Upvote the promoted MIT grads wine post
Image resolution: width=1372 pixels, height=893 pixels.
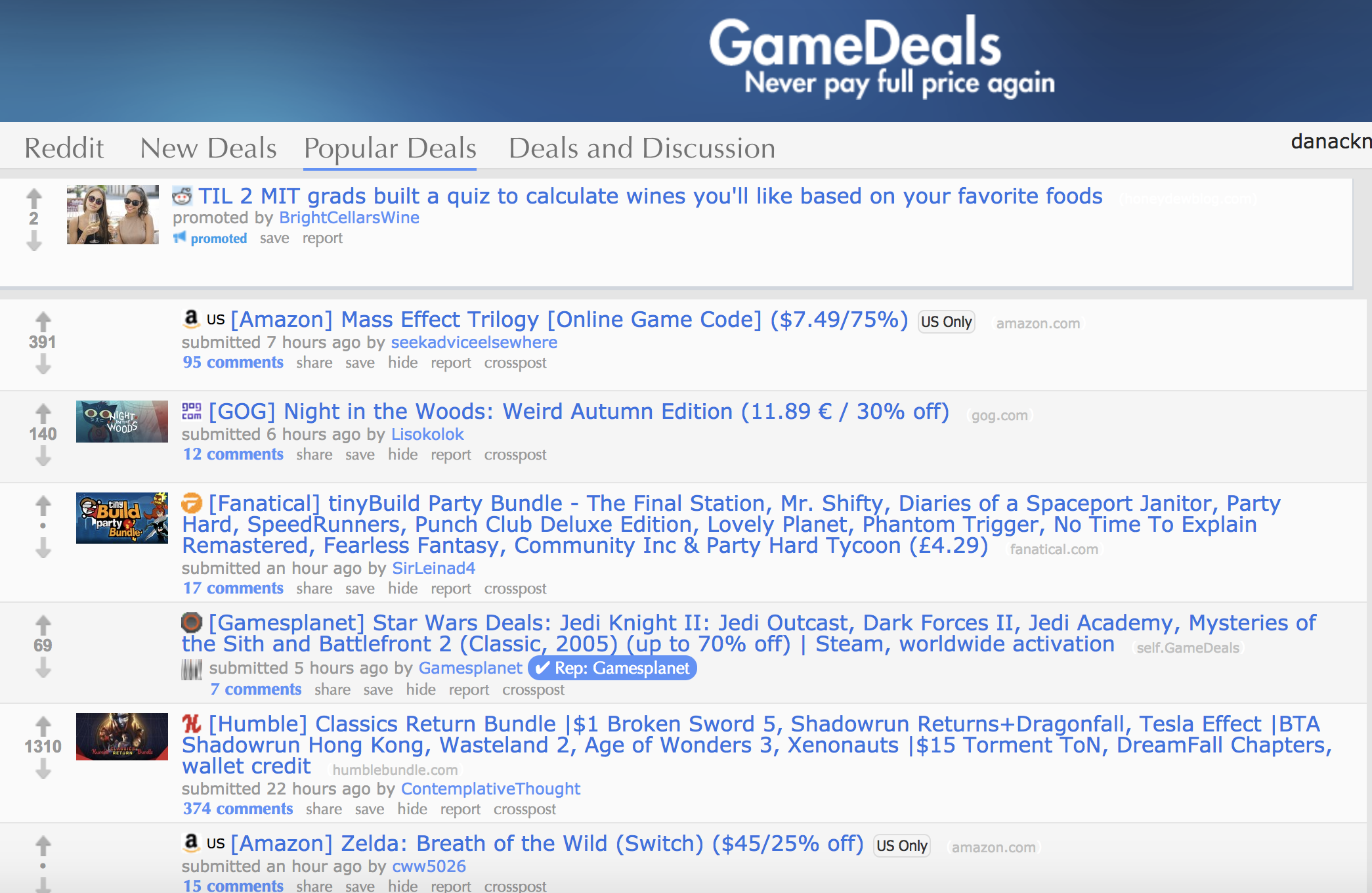pos(33,198)
